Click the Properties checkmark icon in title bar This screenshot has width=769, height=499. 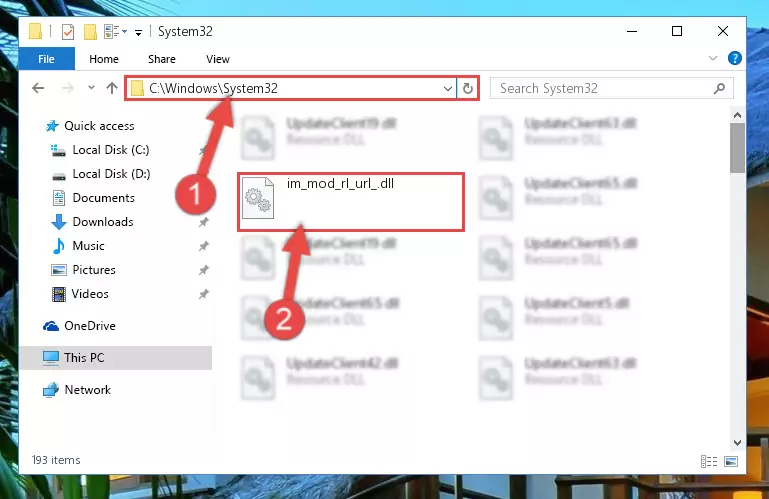[x=68, y=32]
